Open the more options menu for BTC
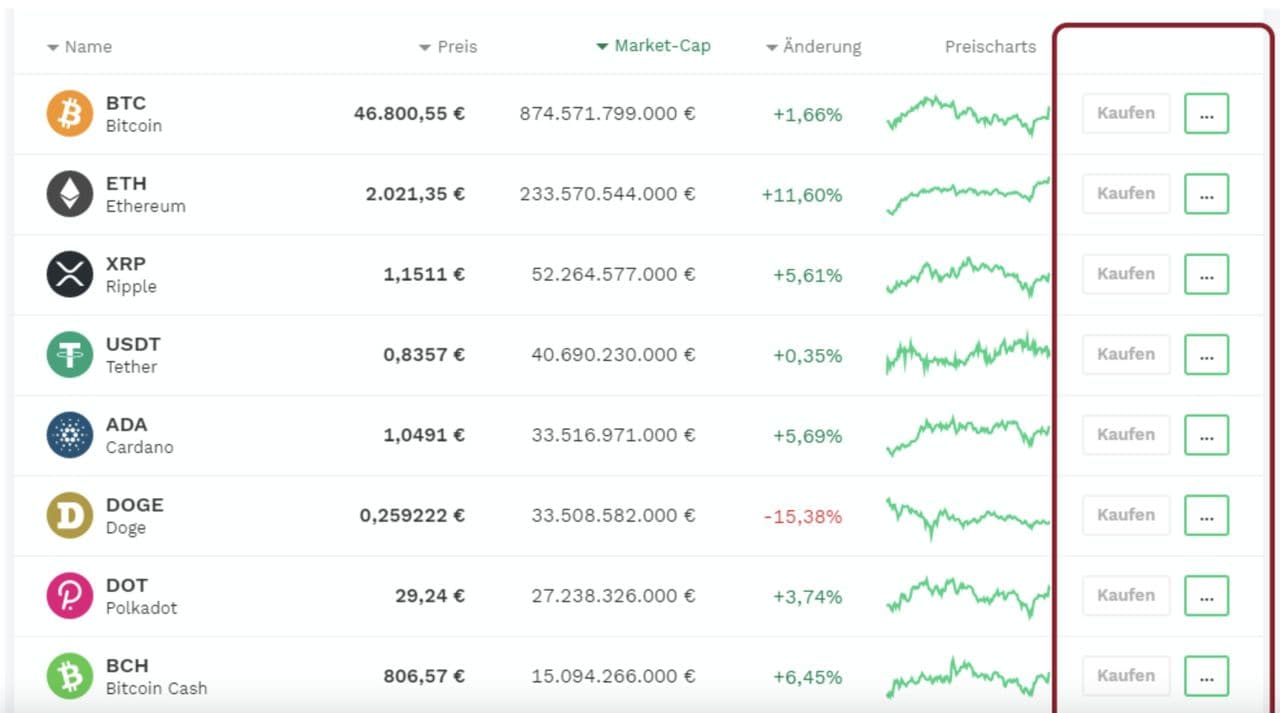The image size is (1280, 713). click(1206, 114)
